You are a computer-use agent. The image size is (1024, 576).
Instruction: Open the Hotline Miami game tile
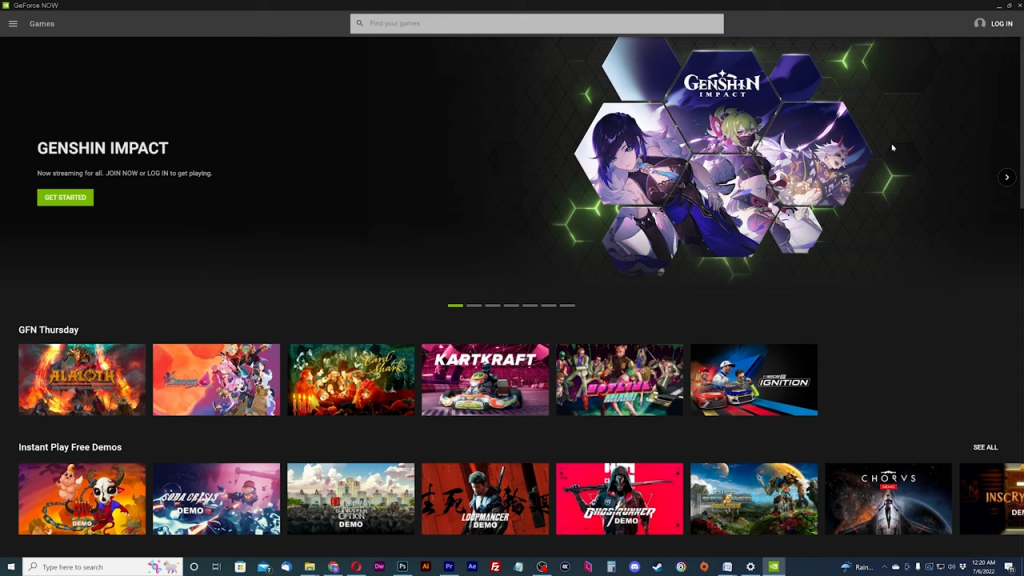point(620,379)
